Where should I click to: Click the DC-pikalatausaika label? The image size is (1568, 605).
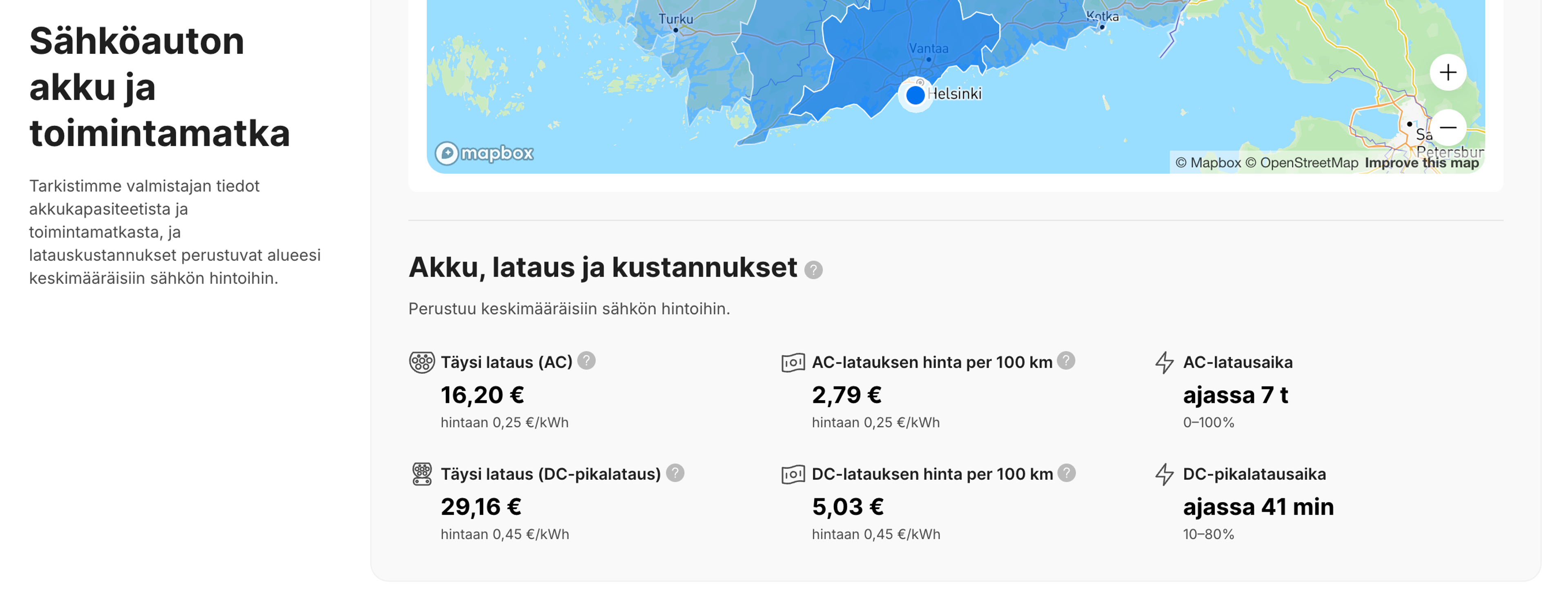click(x=1254, y=474)
